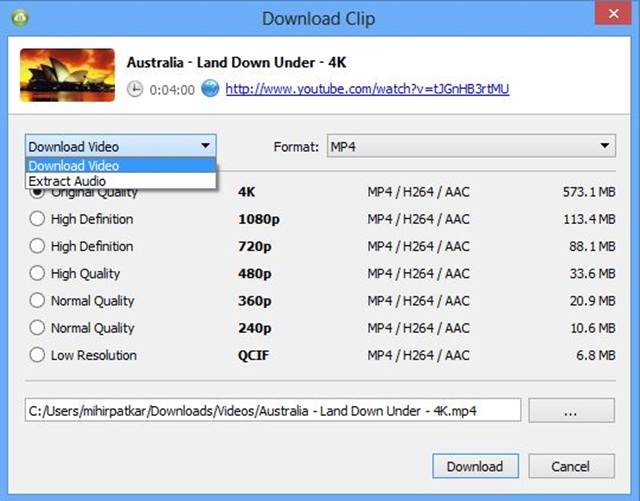Click the bold 1080p resolution label
The image size is (640, 501).
[x=259, y=219]
